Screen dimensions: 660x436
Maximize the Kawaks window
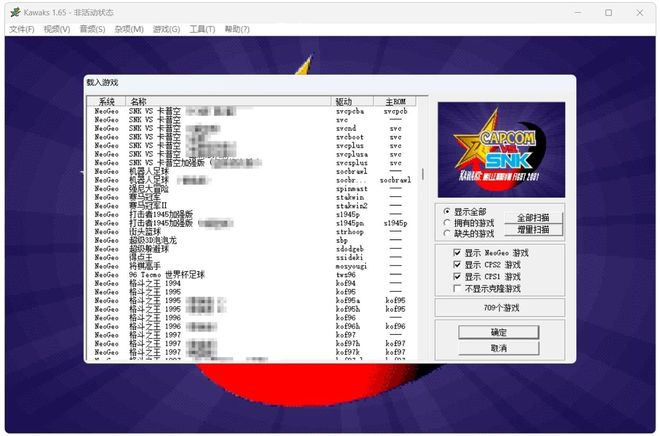point(608,13)
